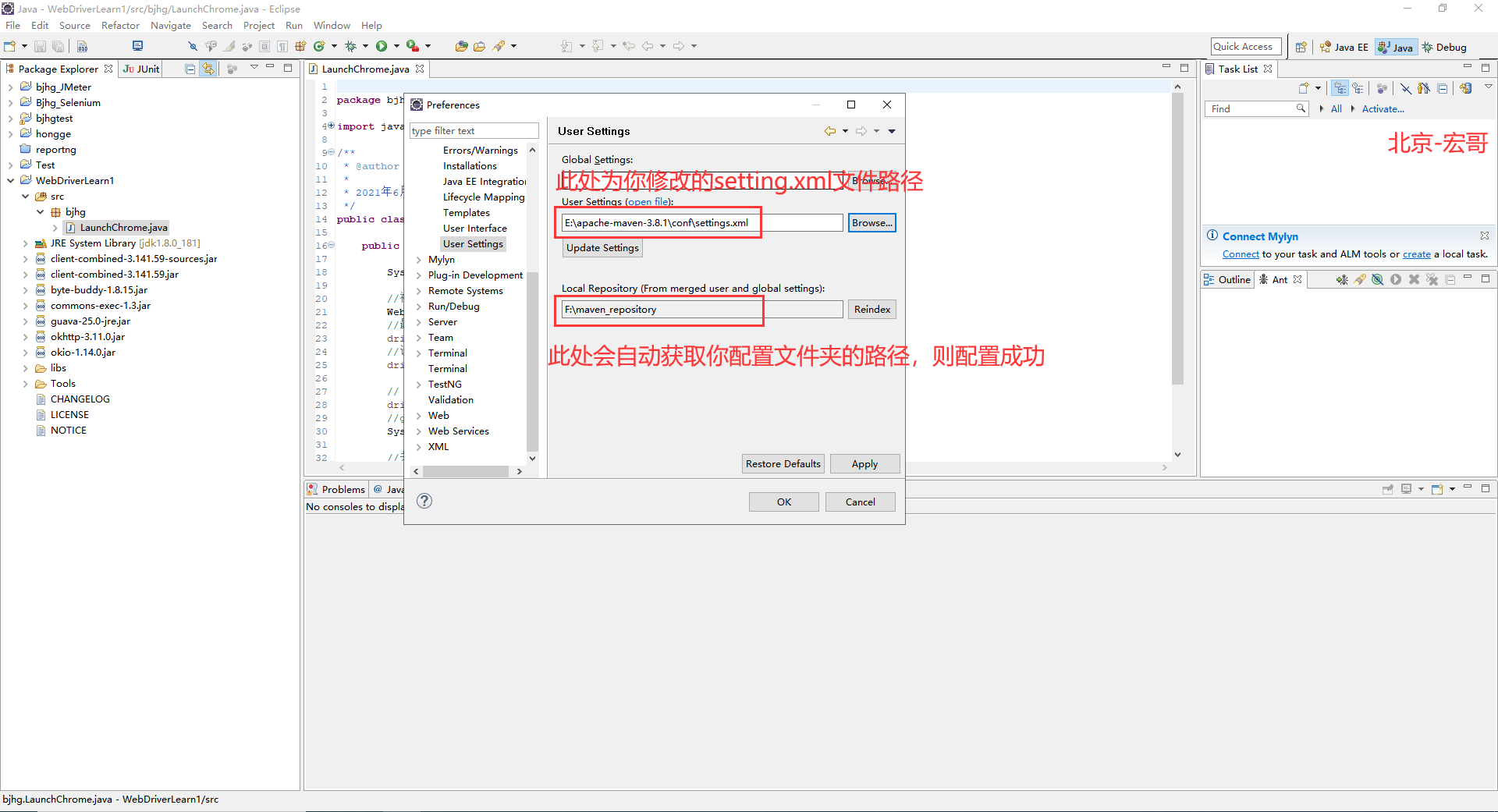This screenshot has height=812, width=1498.
Task: Click the Apply button
Action: point(864,463)
